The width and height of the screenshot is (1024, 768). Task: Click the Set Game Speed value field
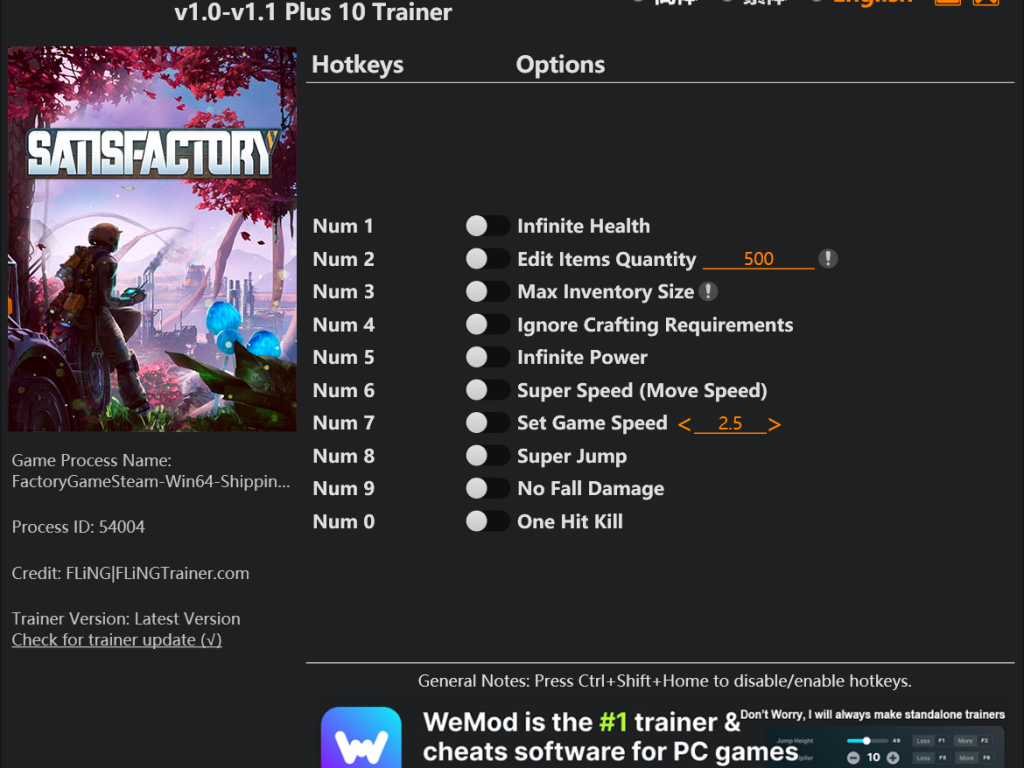click(729, 424)
